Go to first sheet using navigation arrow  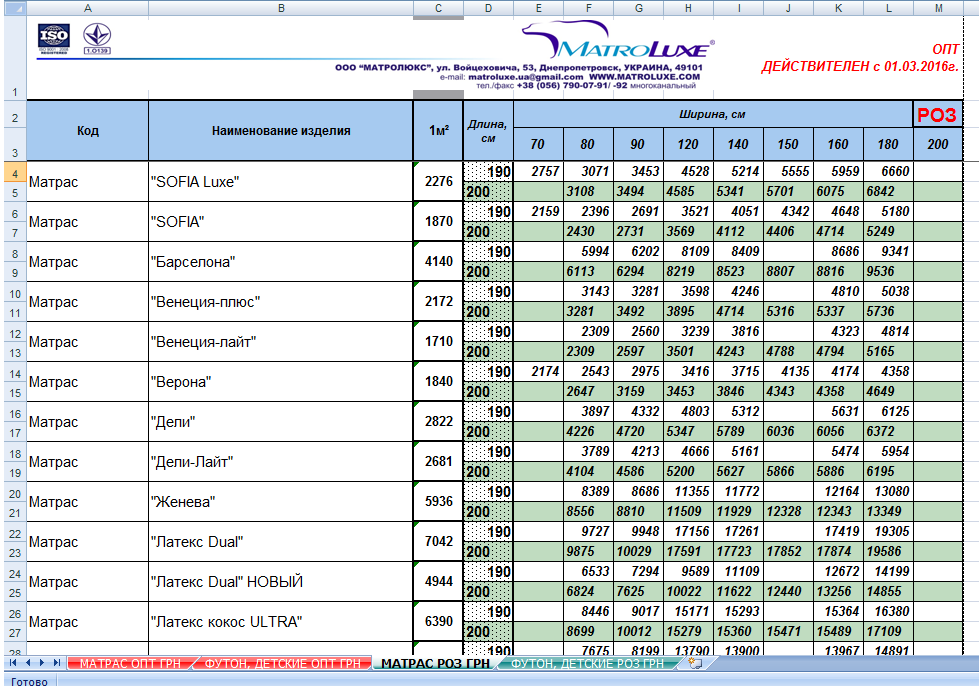point(12,663)
